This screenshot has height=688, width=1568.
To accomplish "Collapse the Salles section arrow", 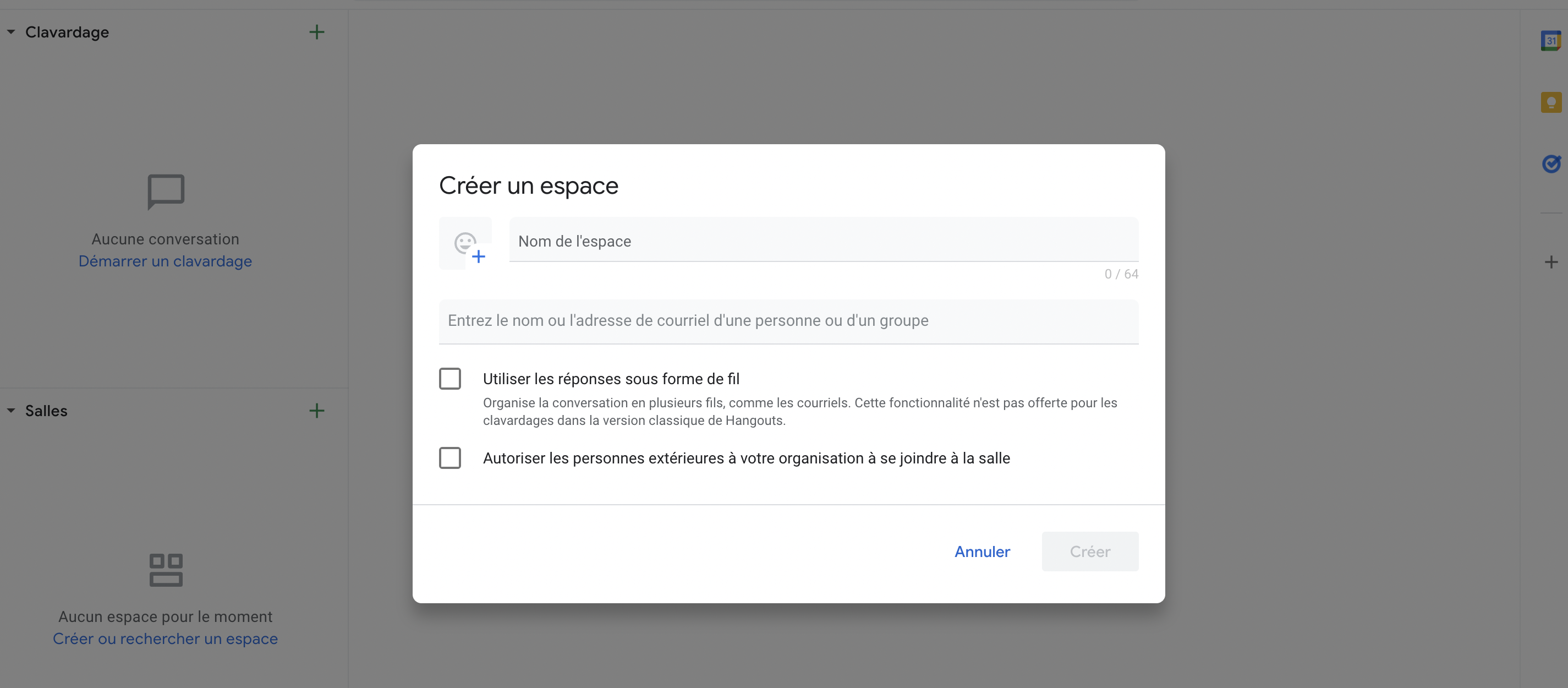I will (11, 411).
